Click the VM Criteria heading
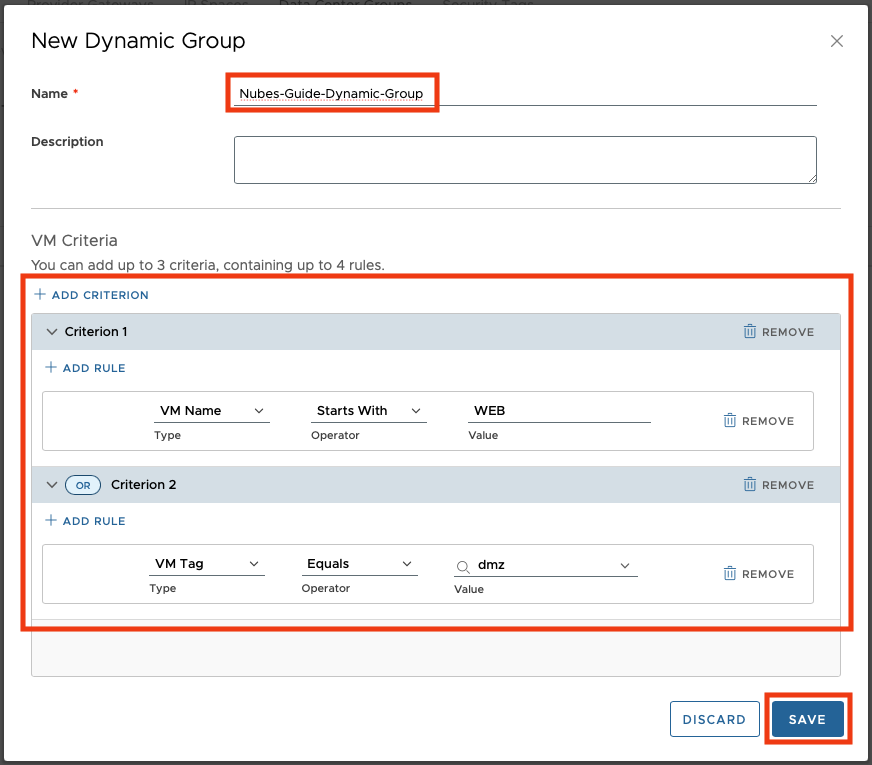The image size is (872, 765). pyautogui.click(x=75, y=241)
